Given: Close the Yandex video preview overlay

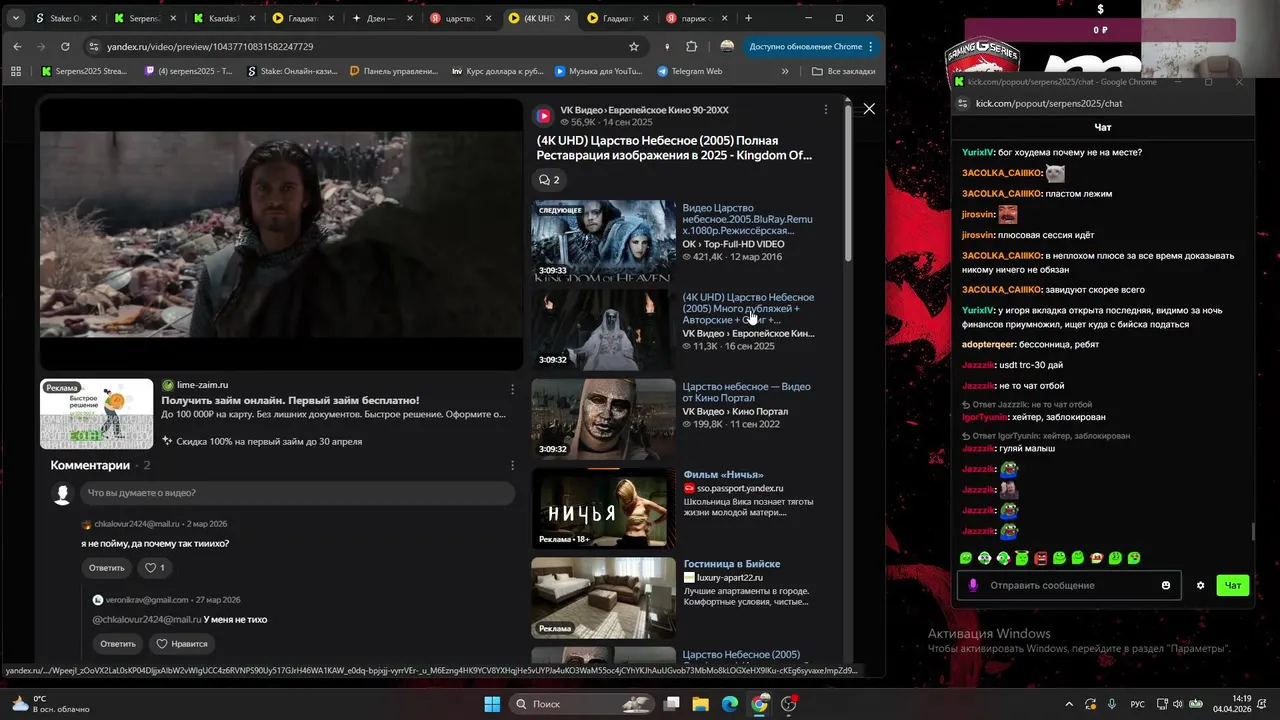Looking at the screenshot, I should pos(869,108).
